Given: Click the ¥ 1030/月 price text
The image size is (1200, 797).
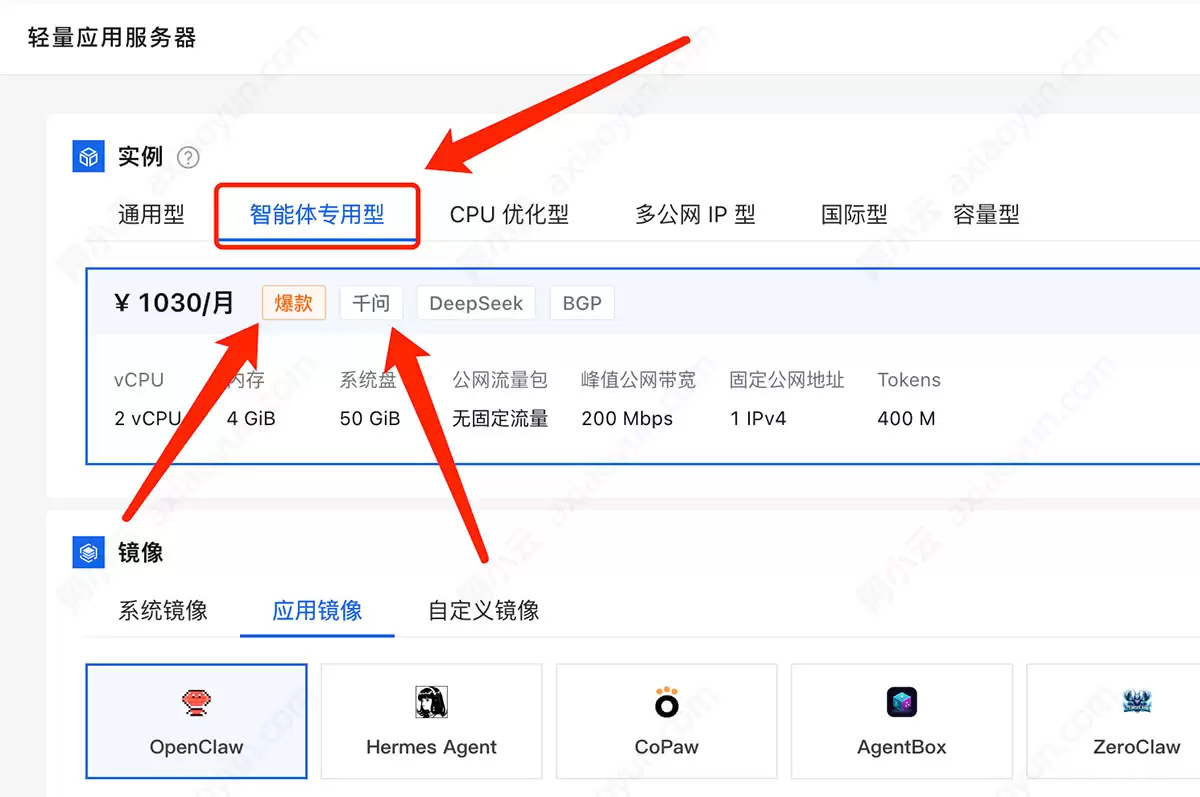Looking at the screenshot, I should click(x=175, y=302).
